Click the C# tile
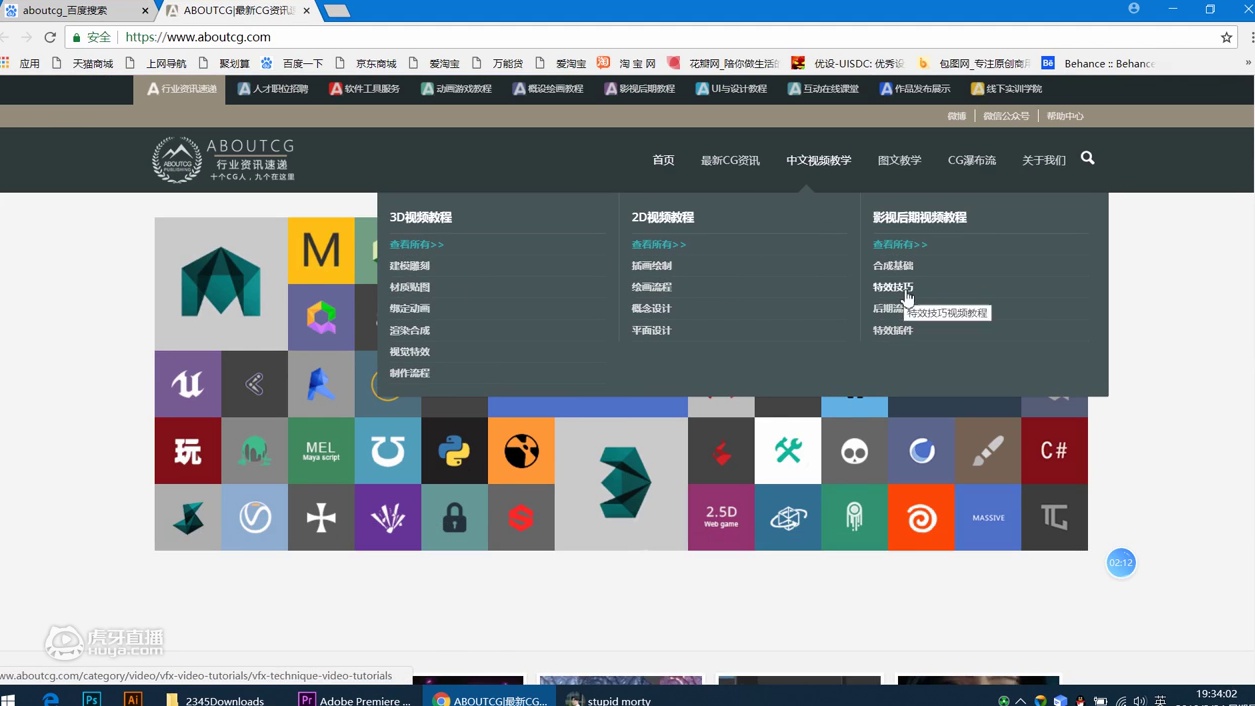1255x706 pixels. pyautogui.click(x=1054, y=451)
